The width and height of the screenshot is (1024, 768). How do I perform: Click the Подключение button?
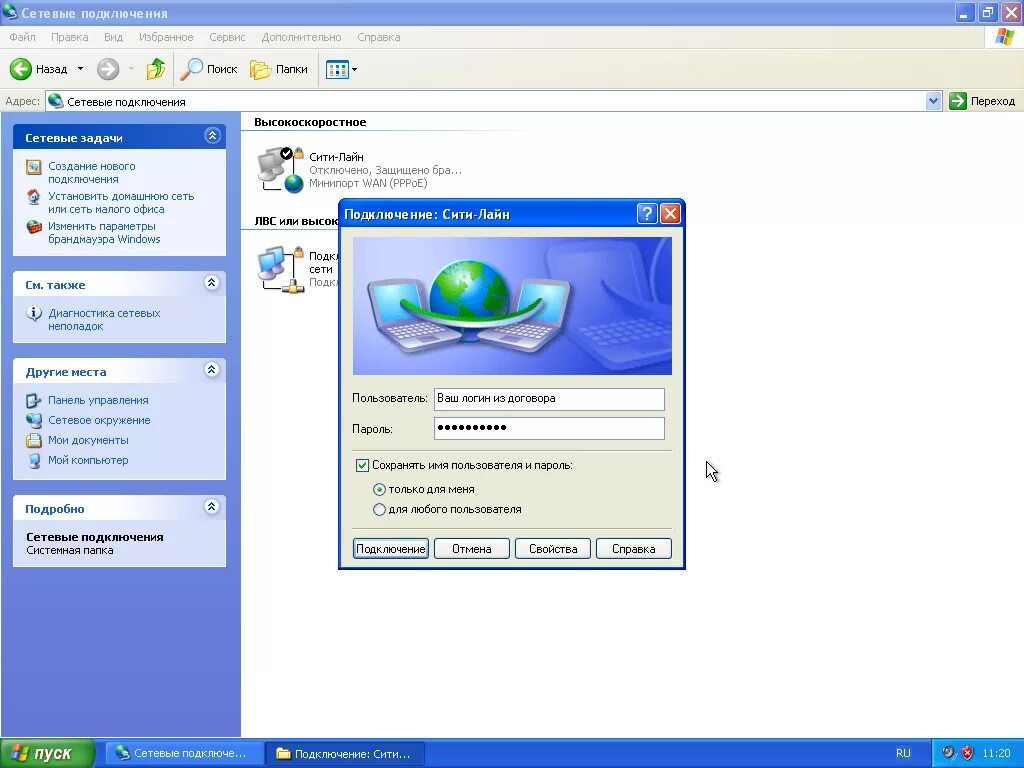[391, 549]
